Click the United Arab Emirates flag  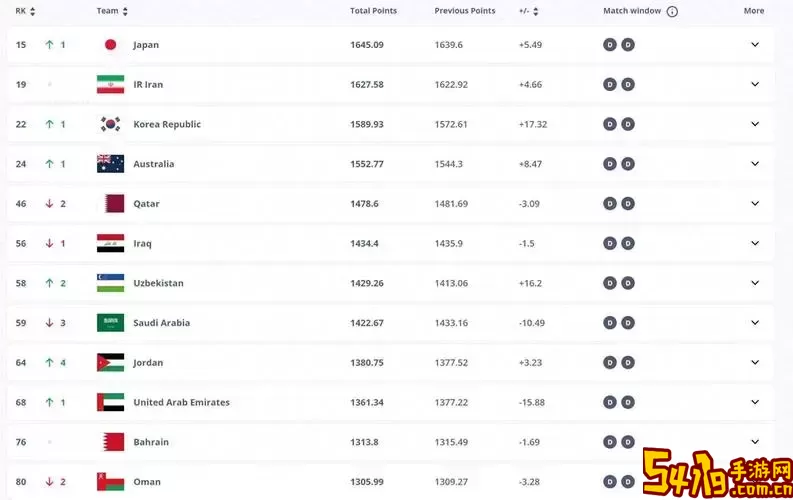point(110,402)
